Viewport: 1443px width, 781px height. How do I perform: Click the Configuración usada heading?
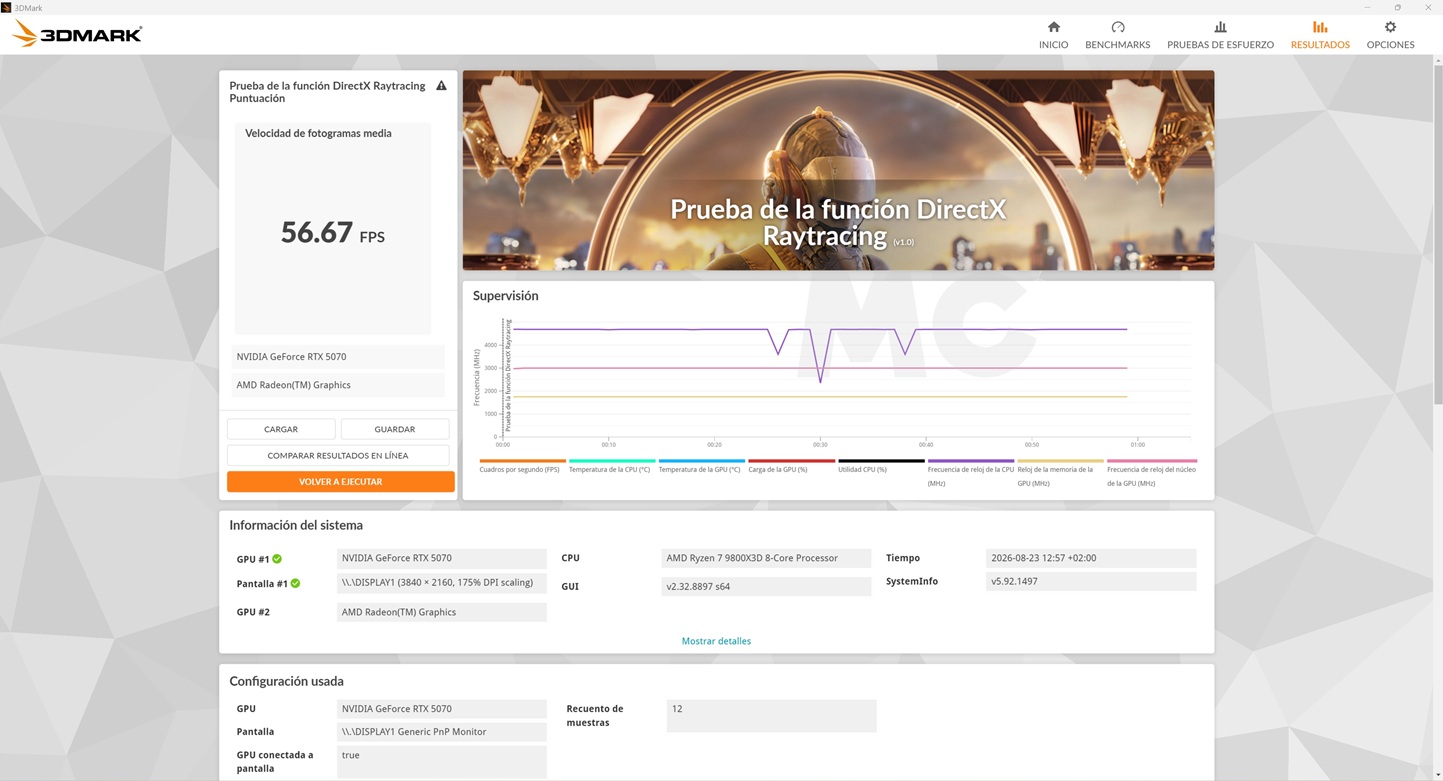[286, 681]
